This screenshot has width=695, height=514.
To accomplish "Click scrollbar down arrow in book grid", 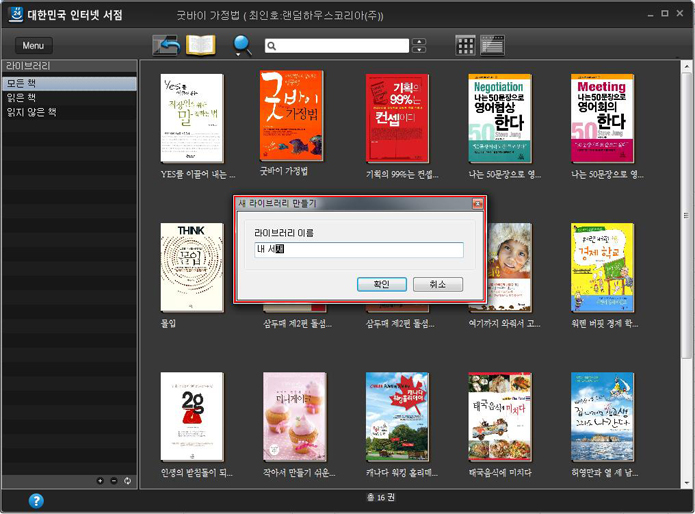I will (x=687, y=483).
